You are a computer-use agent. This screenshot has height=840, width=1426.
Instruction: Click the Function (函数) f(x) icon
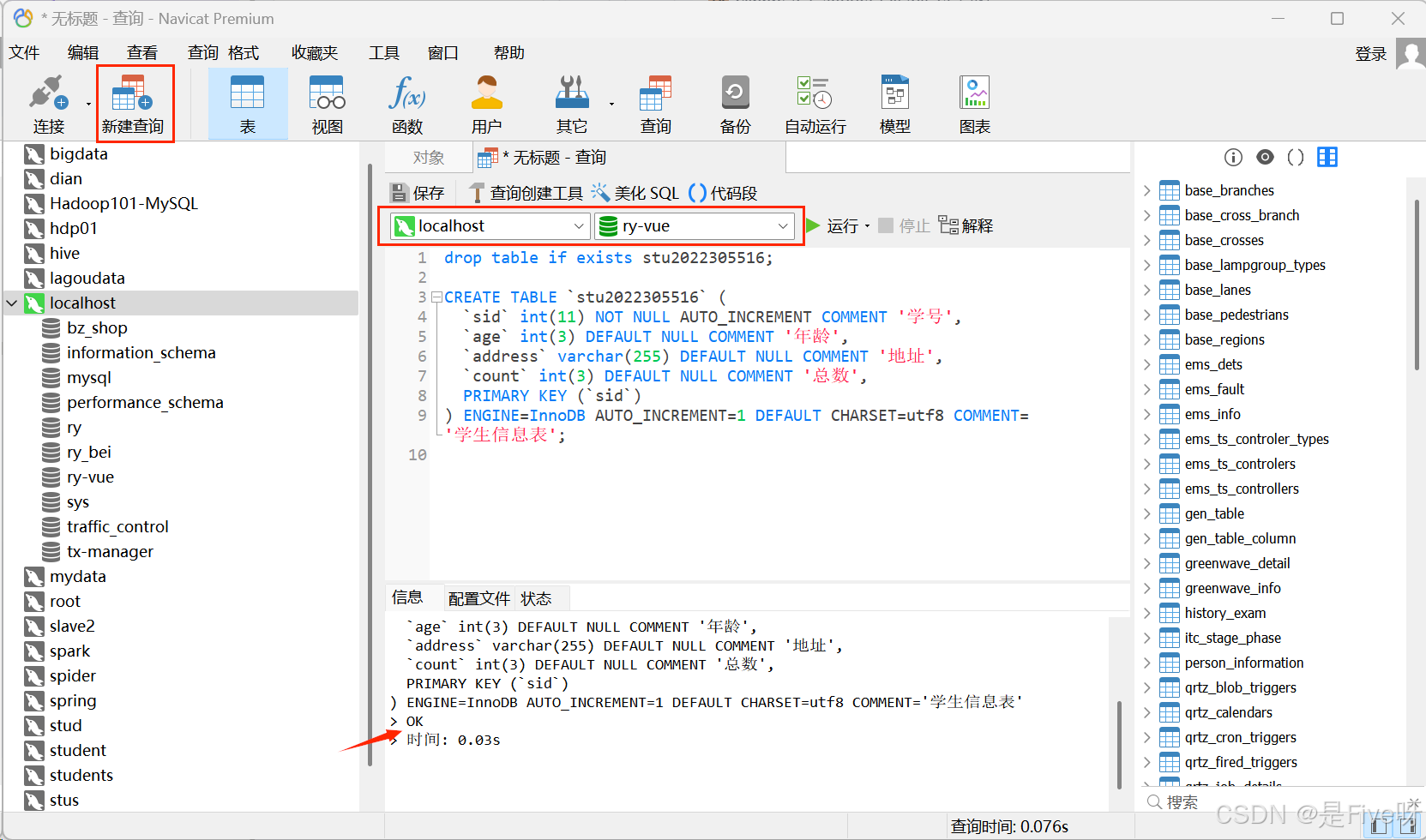point(407,94)
